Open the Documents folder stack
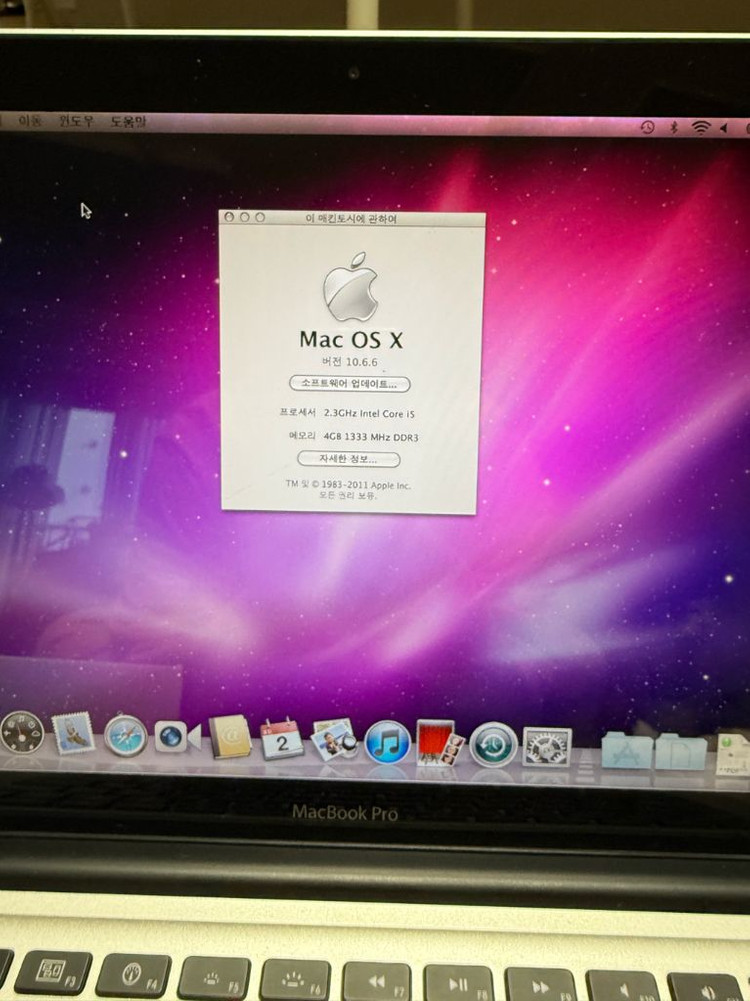 [x=680, y=751]
